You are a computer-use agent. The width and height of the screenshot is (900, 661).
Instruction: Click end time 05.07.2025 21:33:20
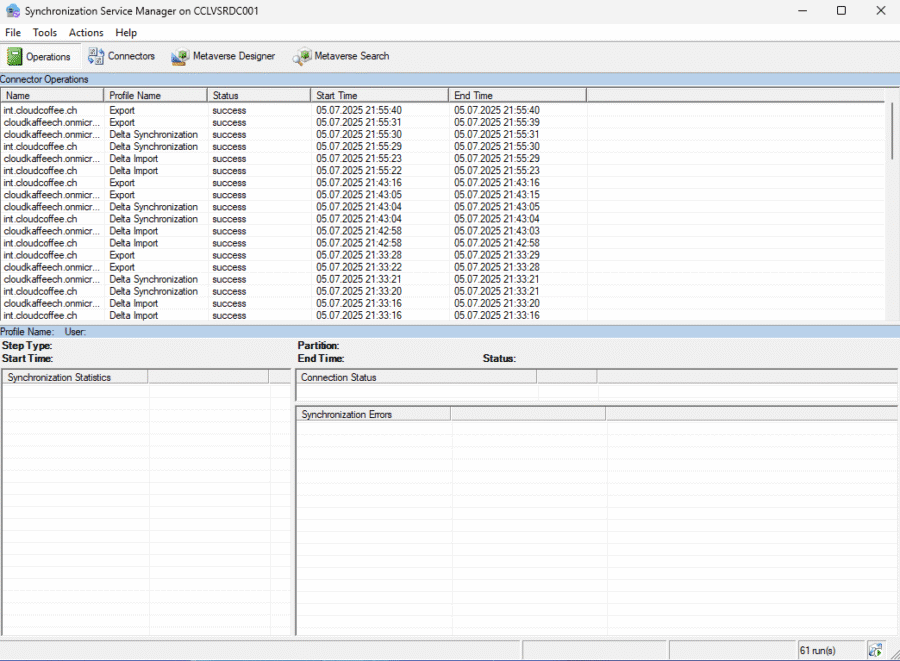pyautogui.click(x=497, y=303)
